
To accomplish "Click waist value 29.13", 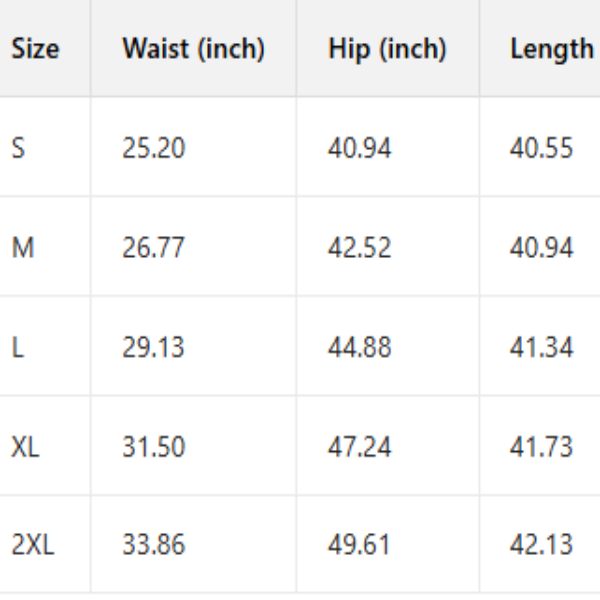I will (x=153, y=347).
